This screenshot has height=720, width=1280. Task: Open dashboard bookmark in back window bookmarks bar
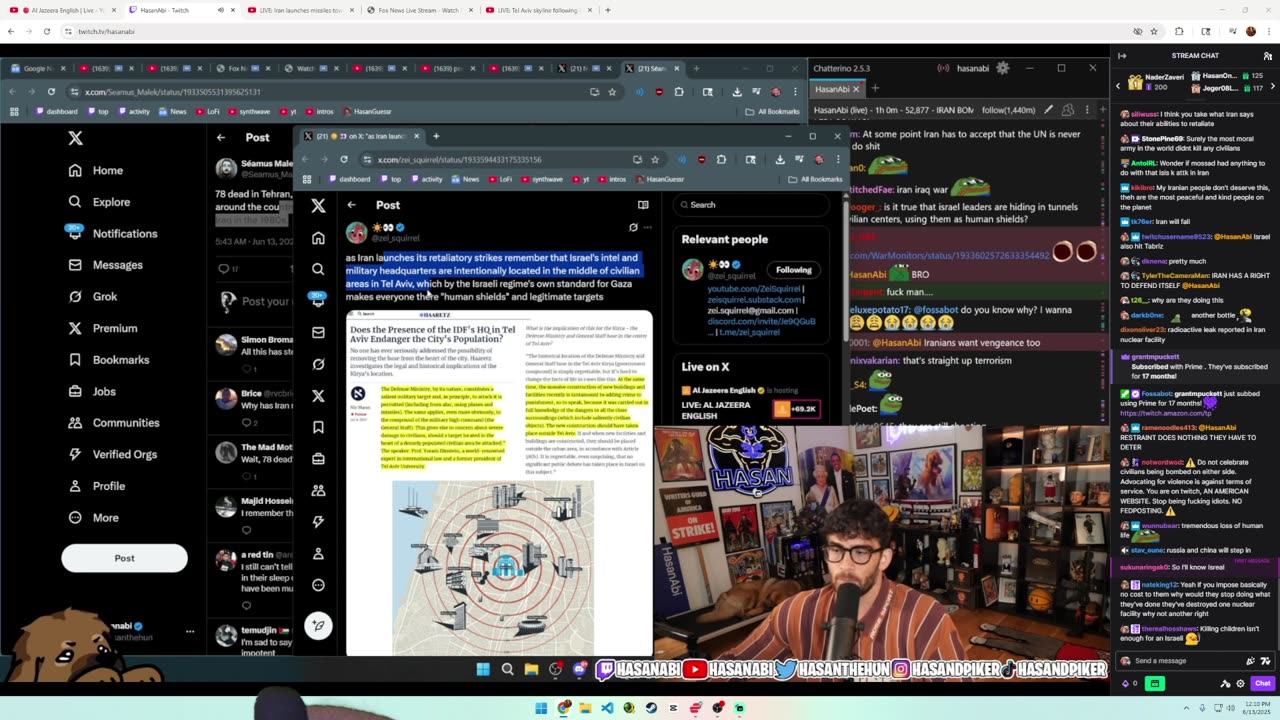click(55, 111)
